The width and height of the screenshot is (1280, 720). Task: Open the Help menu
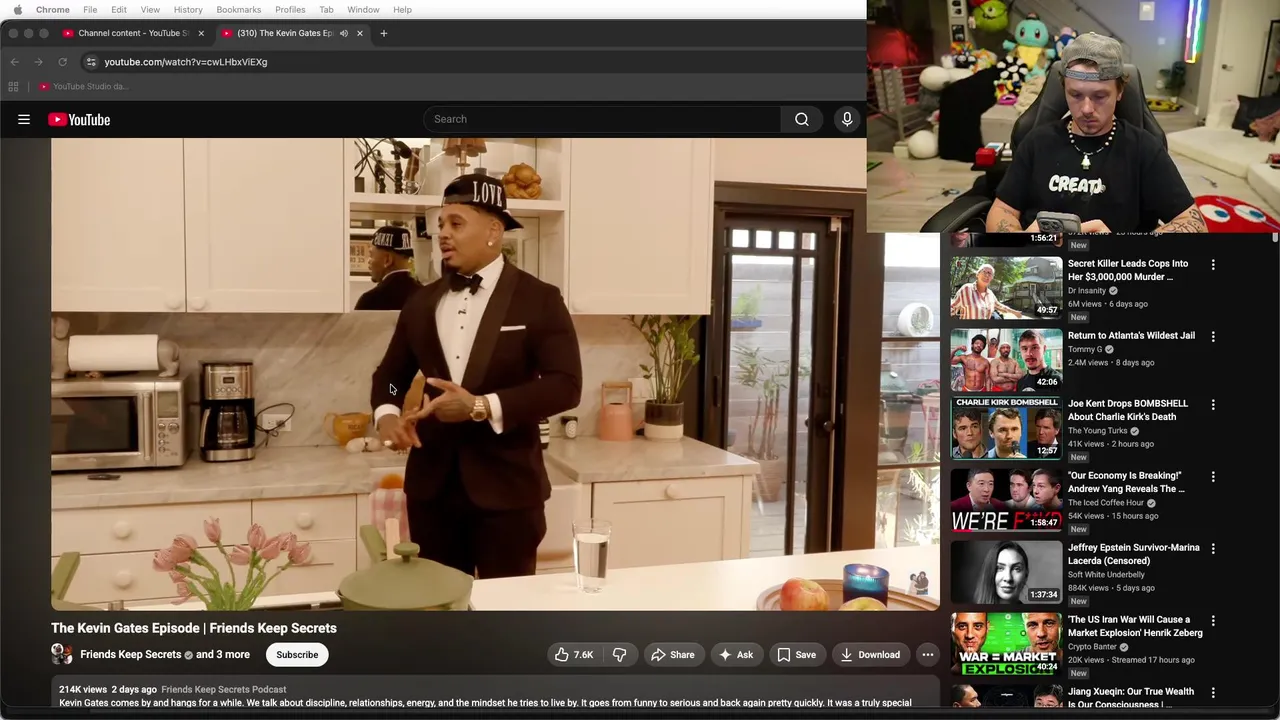(402, 10)
